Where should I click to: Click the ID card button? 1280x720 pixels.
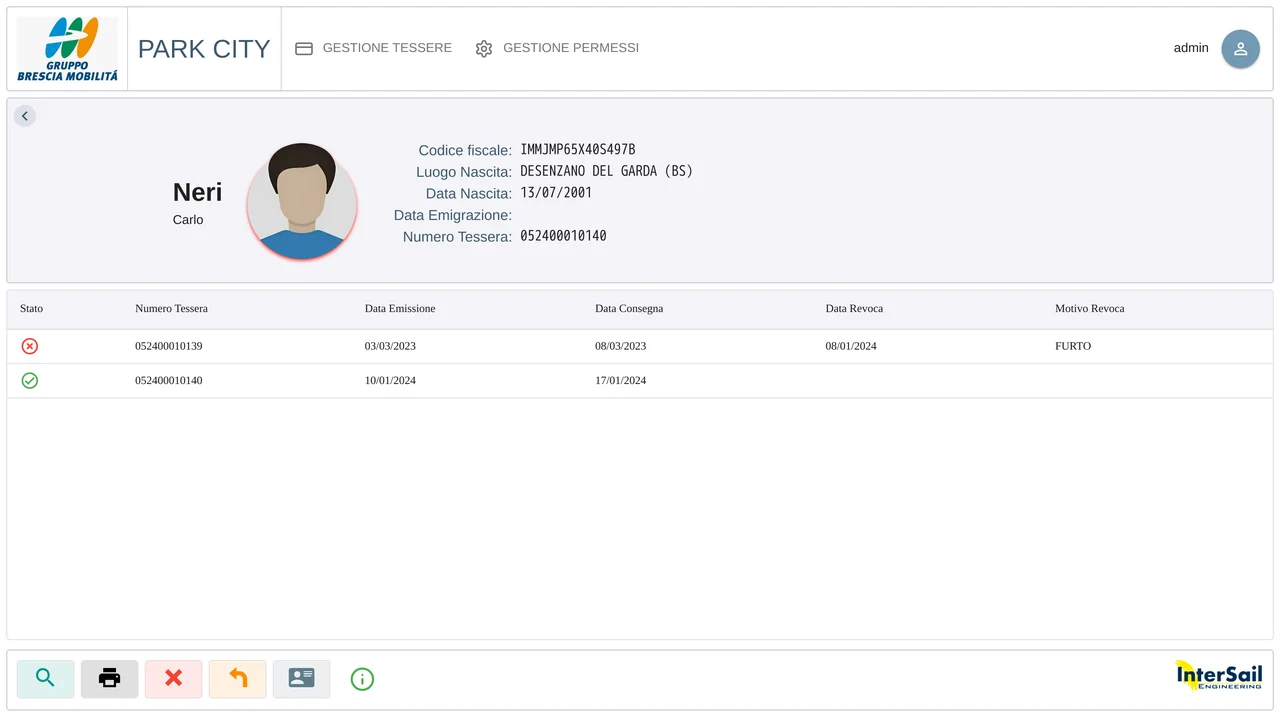click(x=302, y=679)
